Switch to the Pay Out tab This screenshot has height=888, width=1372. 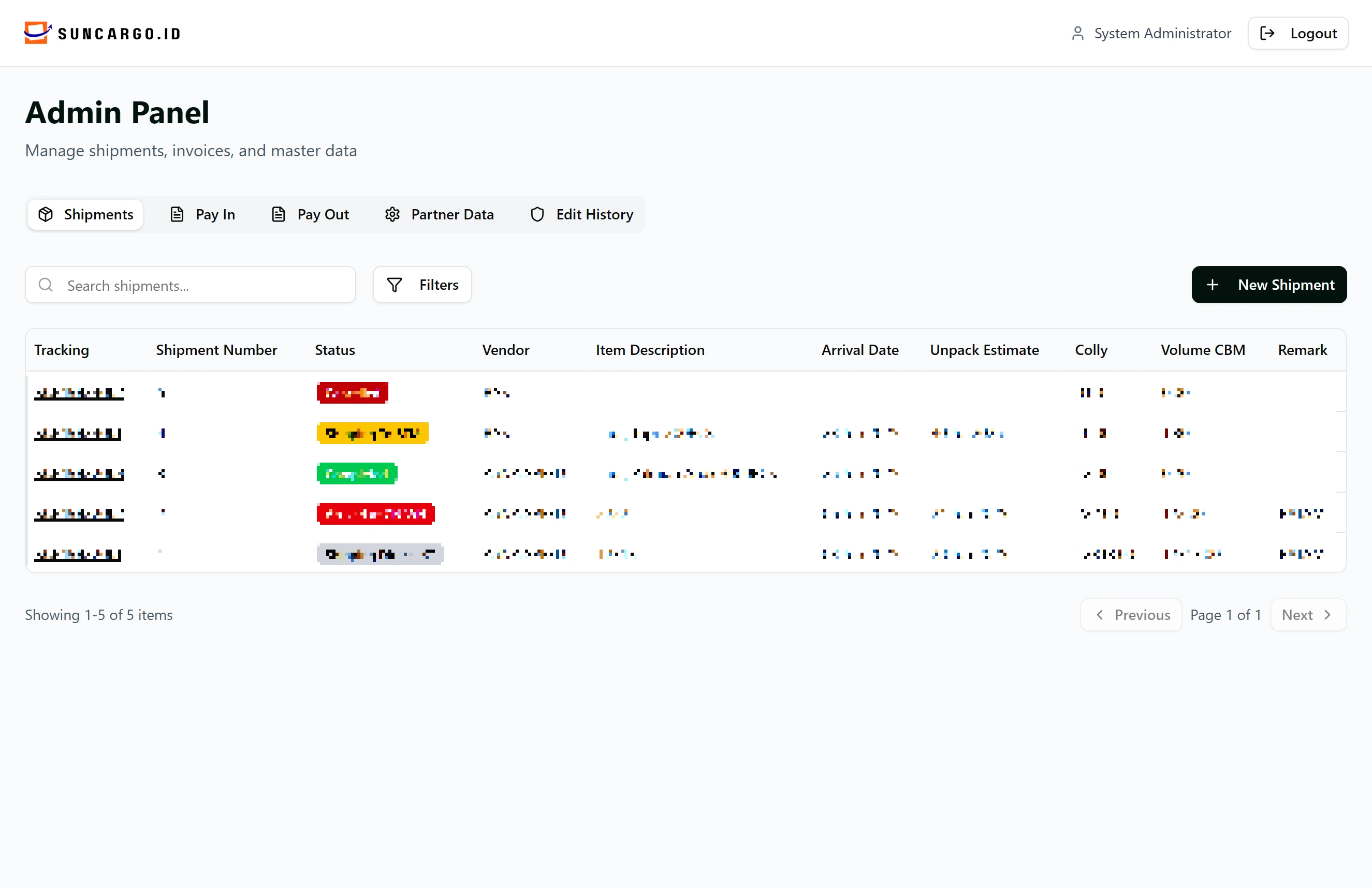[x=310, y=214]
